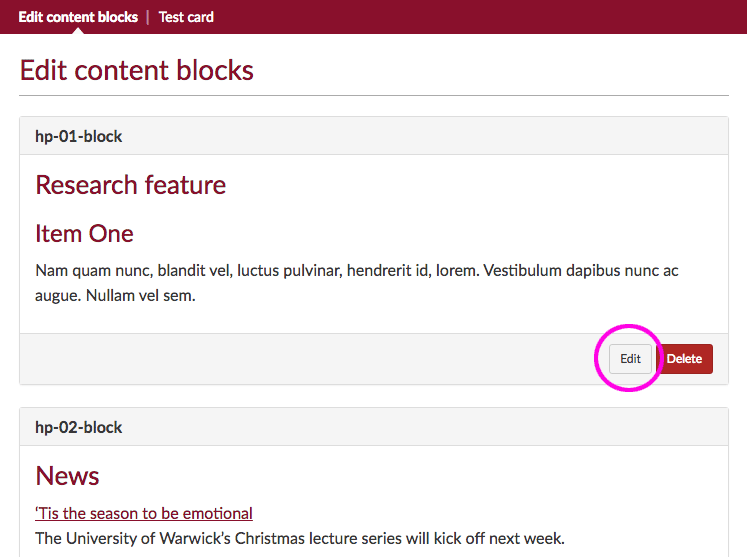Click the active tab's triangle pointer indicator
This screenshot has width=747, height=557.
tap(78, 30)
